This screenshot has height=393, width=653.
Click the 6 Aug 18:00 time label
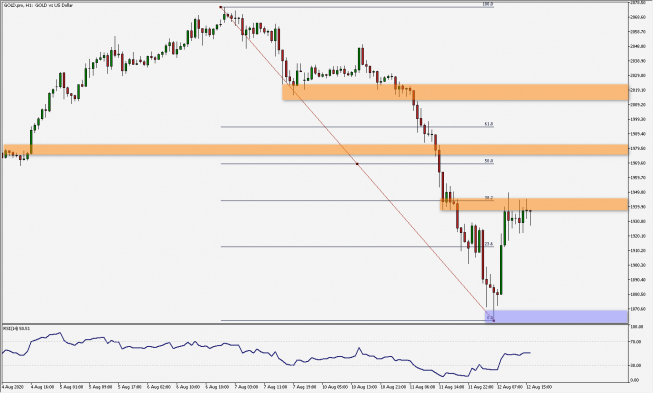(217, 387)
